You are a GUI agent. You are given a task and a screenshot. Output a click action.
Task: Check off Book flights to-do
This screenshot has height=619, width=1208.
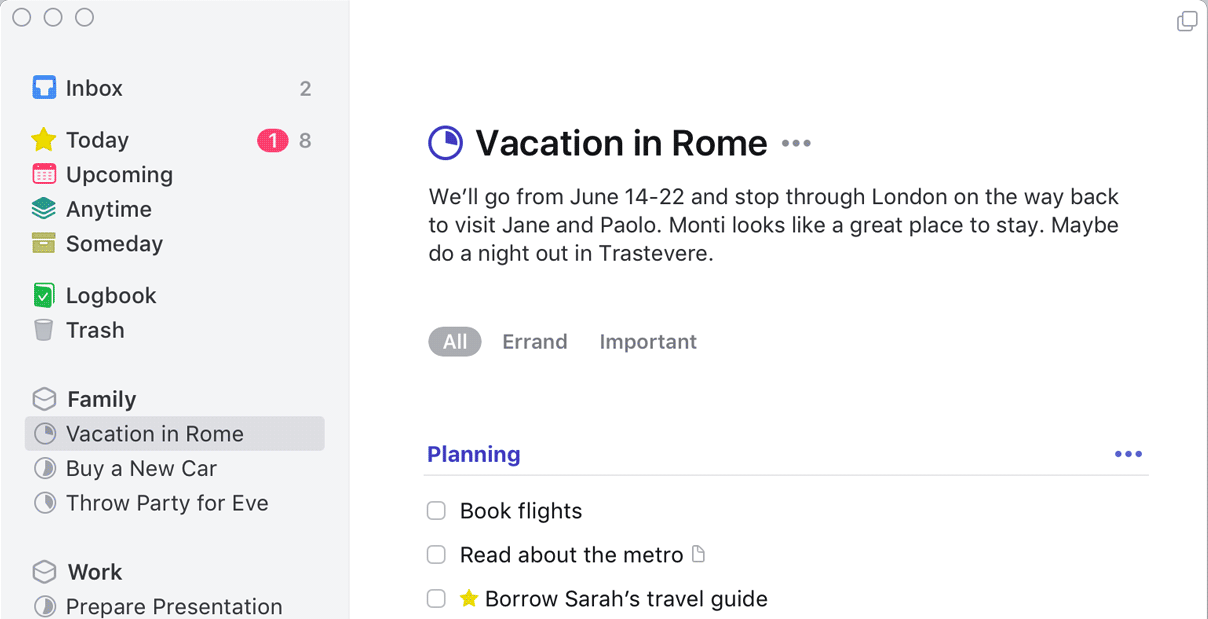(x=436, y=511)
